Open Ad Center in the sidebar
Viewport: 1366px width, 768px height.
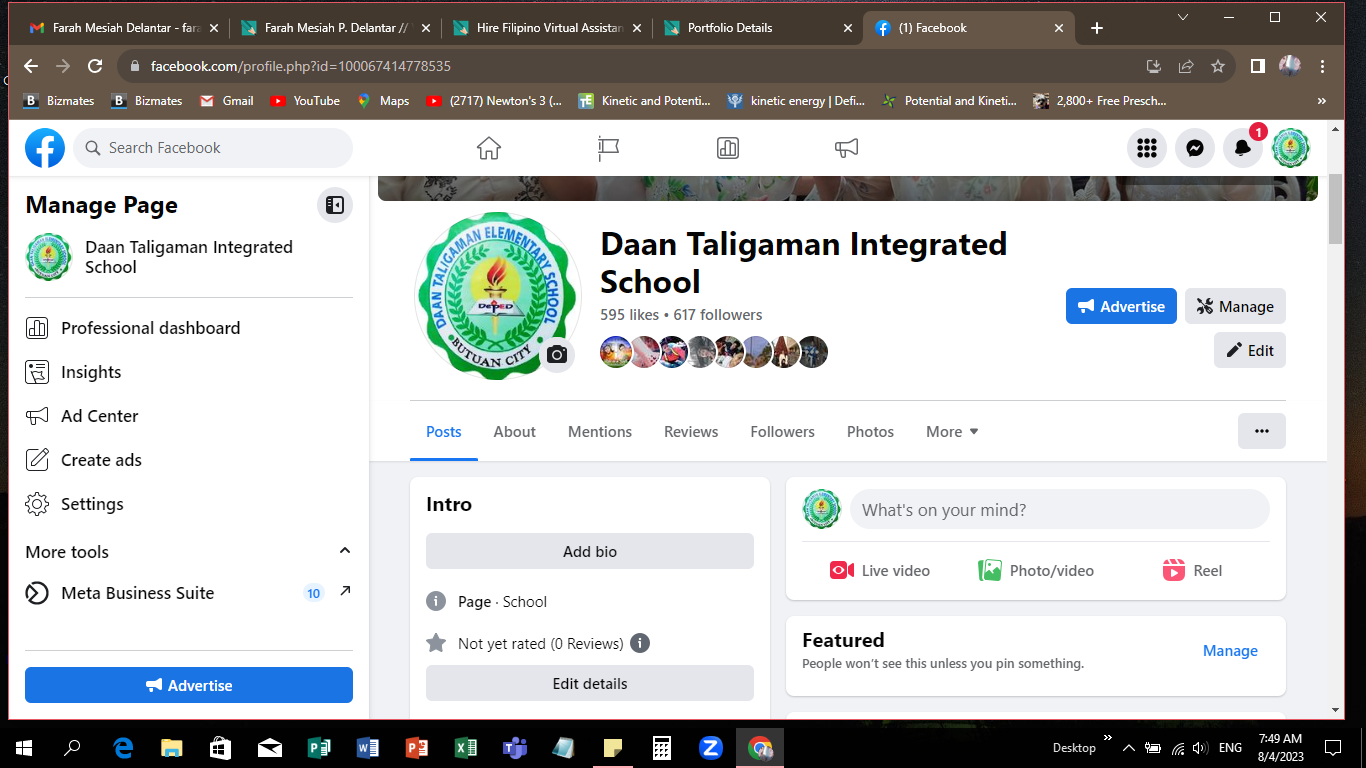click(189, 416)
